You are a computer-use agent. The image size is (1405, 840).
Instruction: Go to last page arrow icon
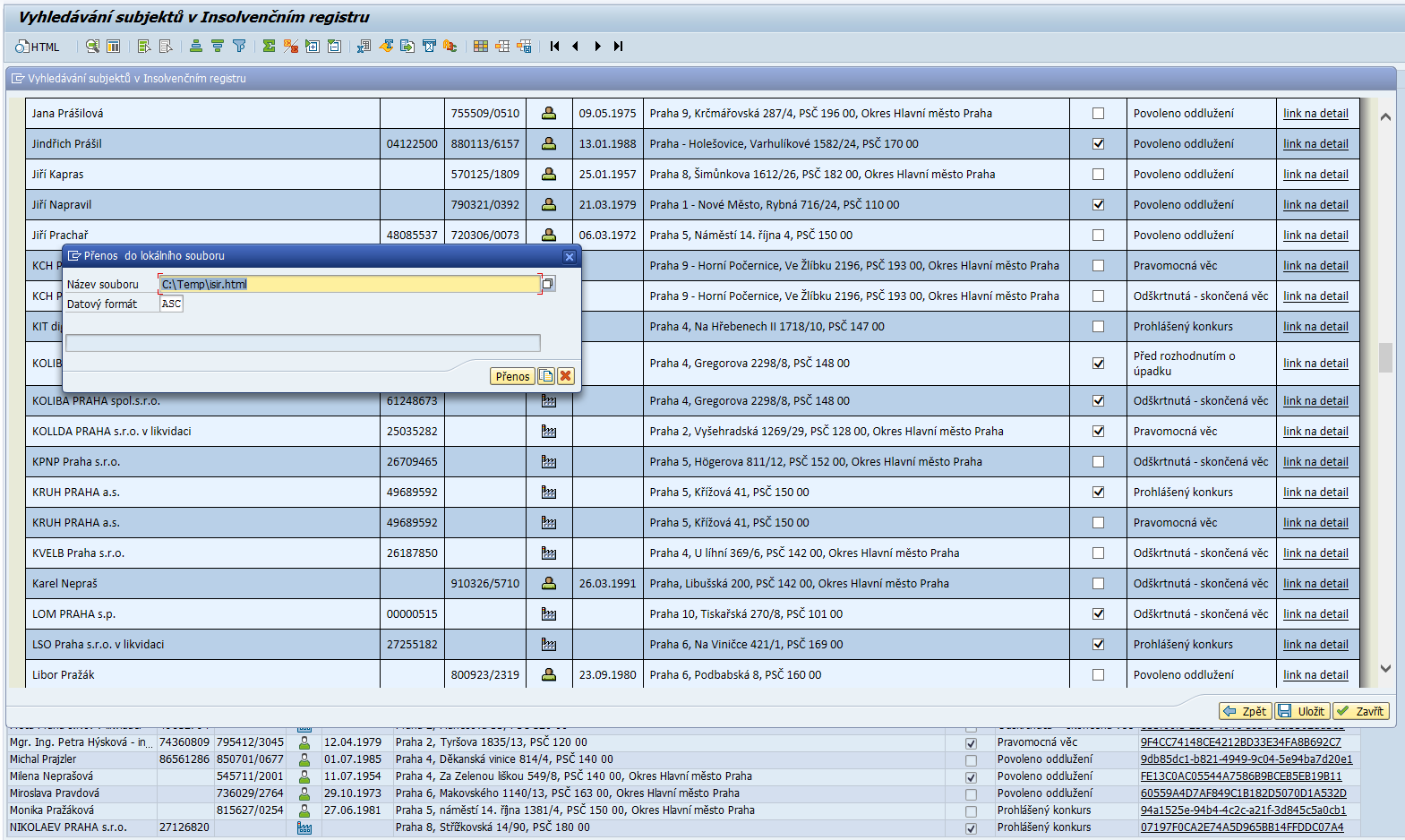(x=618, y=47)
